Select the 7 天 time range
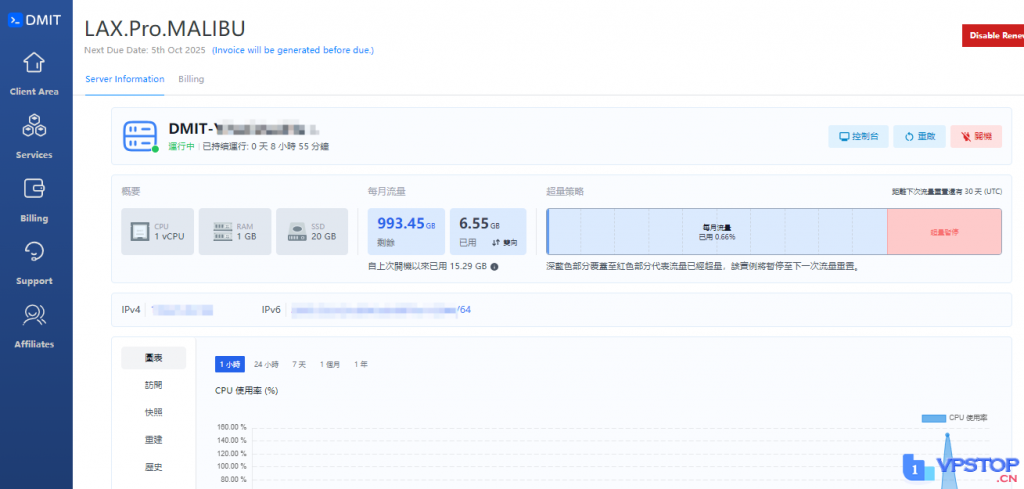1024x489 pixels. 299,365
